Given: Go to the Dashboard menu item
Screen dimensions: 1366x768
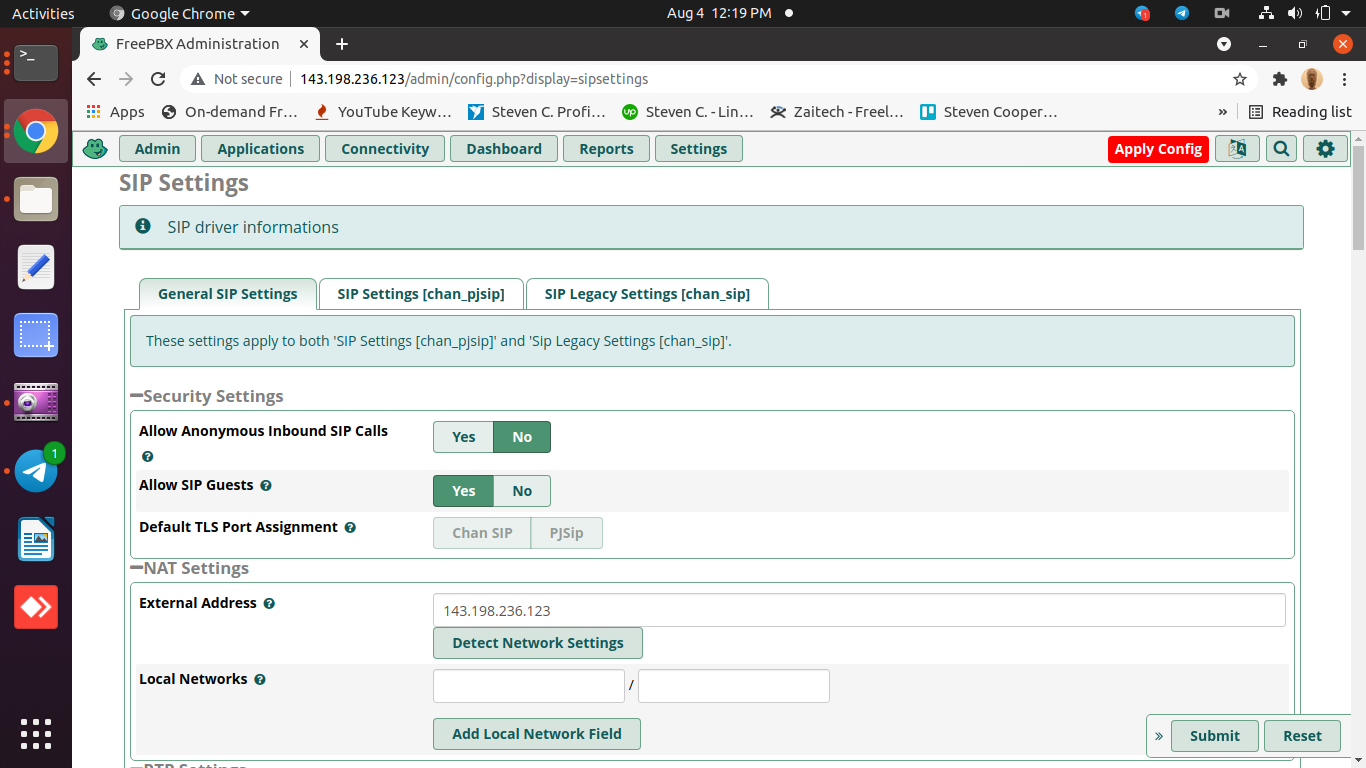Looking at the screenshot, I should 503,149.
